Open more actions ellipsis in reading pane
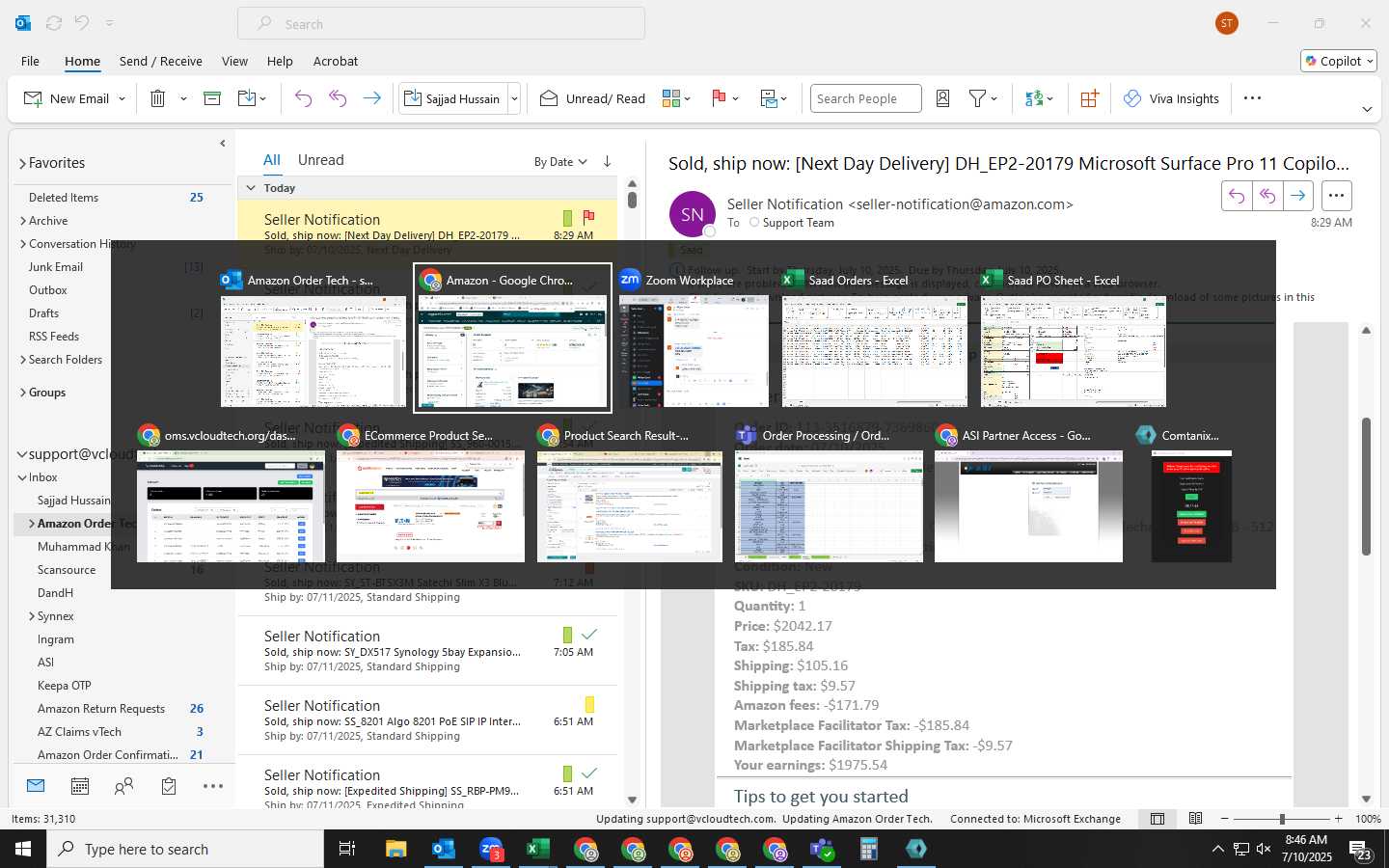Image resolution: width=1389 pixels, height=868 pixels. click(x=1336, y=196)
